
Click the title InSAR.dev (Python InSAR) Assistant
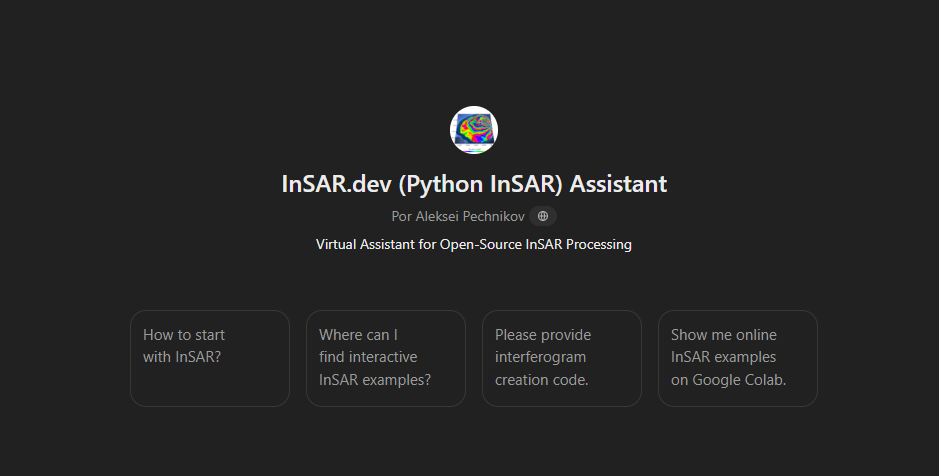tap(473, 184)
